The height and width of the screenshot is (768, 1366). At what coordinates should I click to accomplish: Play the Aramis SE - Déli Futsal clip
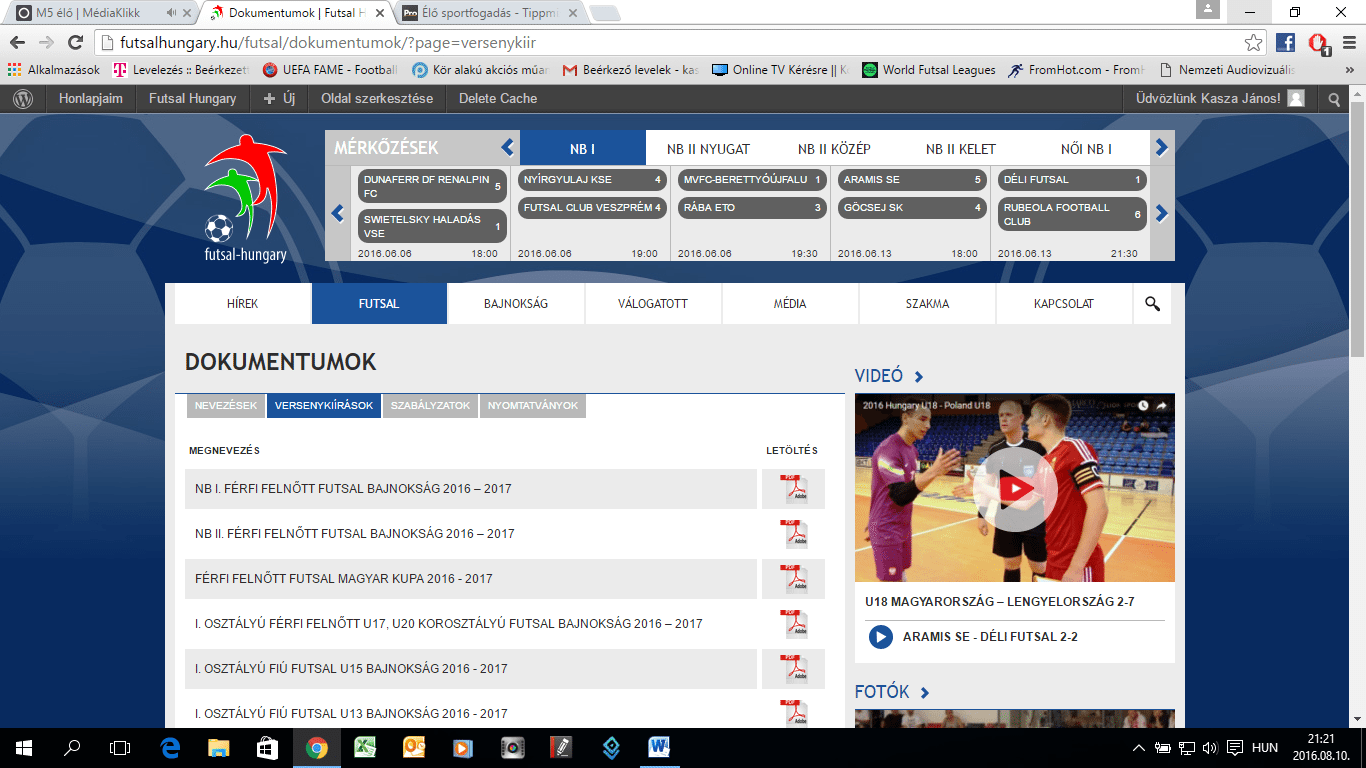click(880, 637)
